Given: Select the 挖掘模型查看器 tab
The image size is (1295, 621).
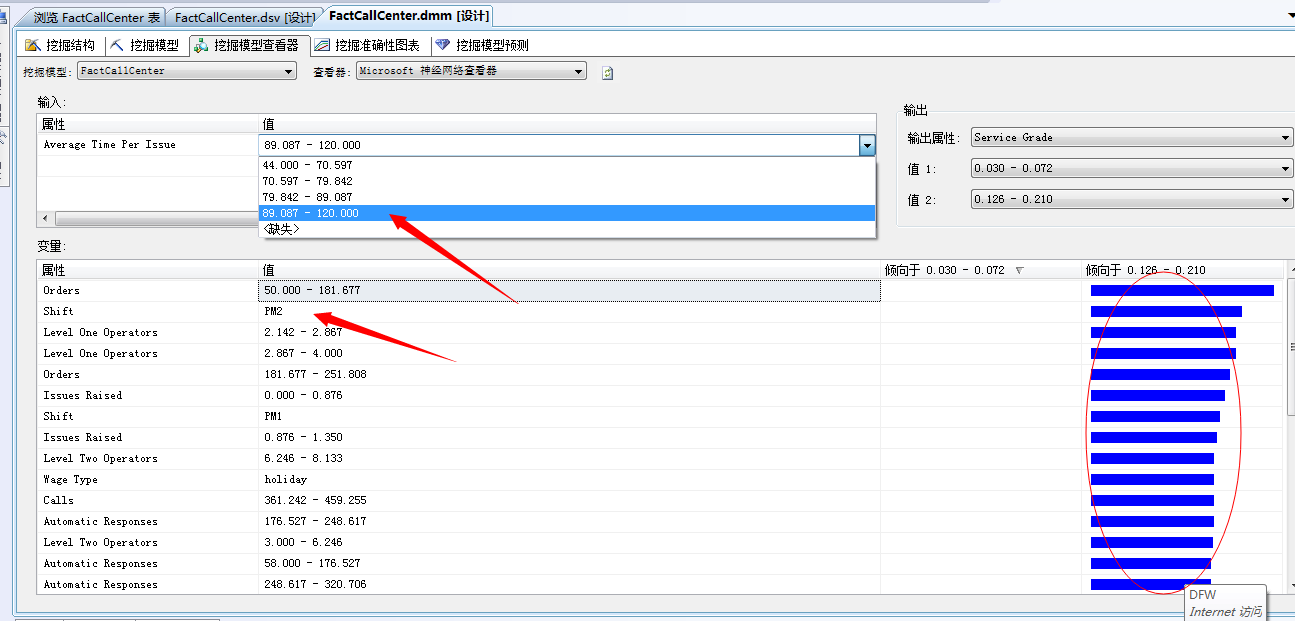Looking at the screenshot, I should coord(247,45).
